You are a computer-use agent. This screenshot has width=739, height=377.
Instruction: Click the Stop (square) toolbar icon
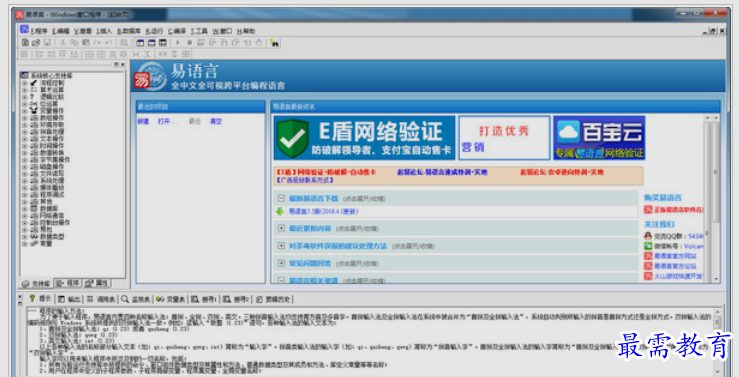click(x=189, y=42)
